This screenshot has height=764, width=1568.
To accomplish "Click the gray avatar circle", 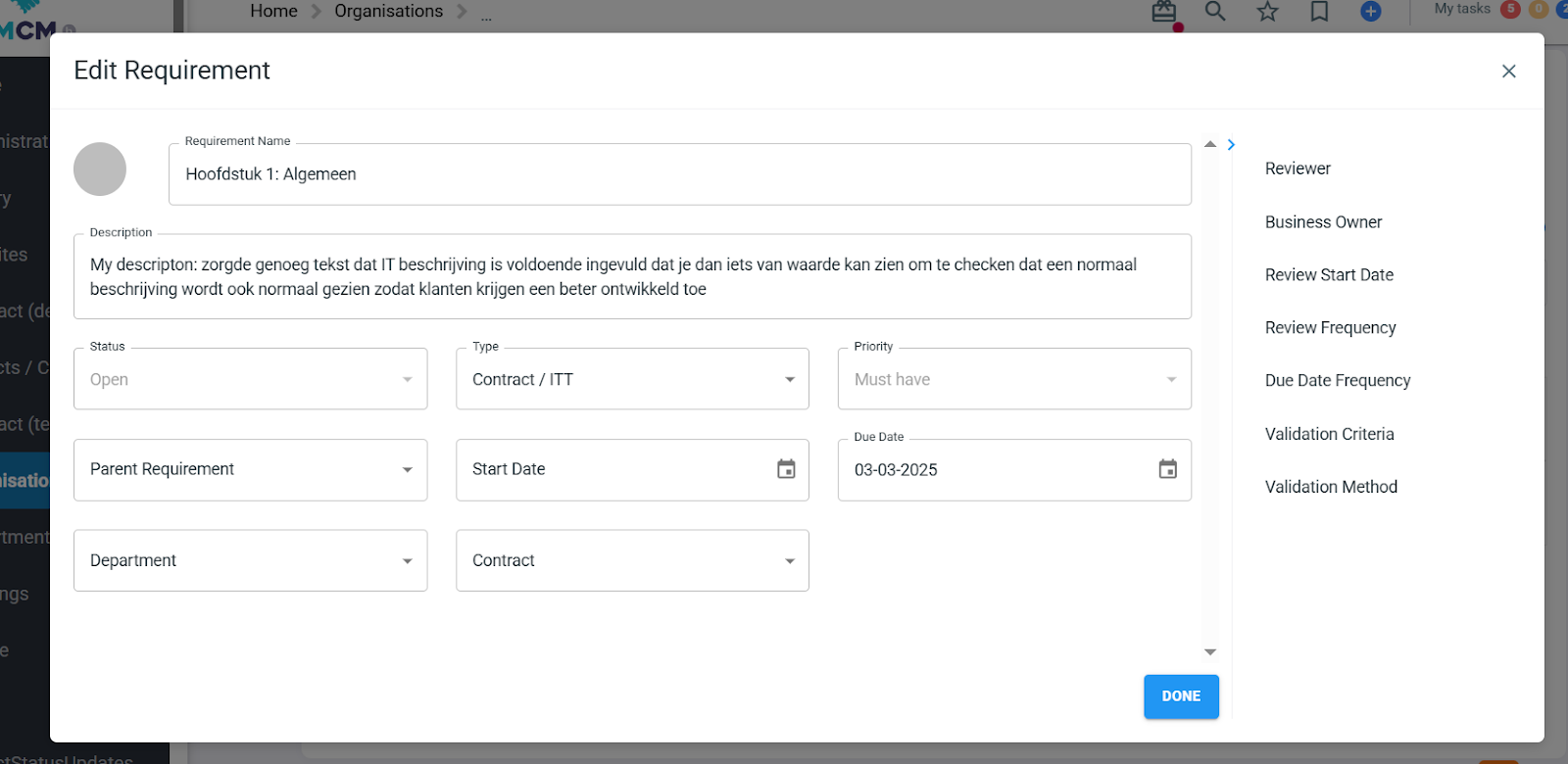I will [100, 169].
